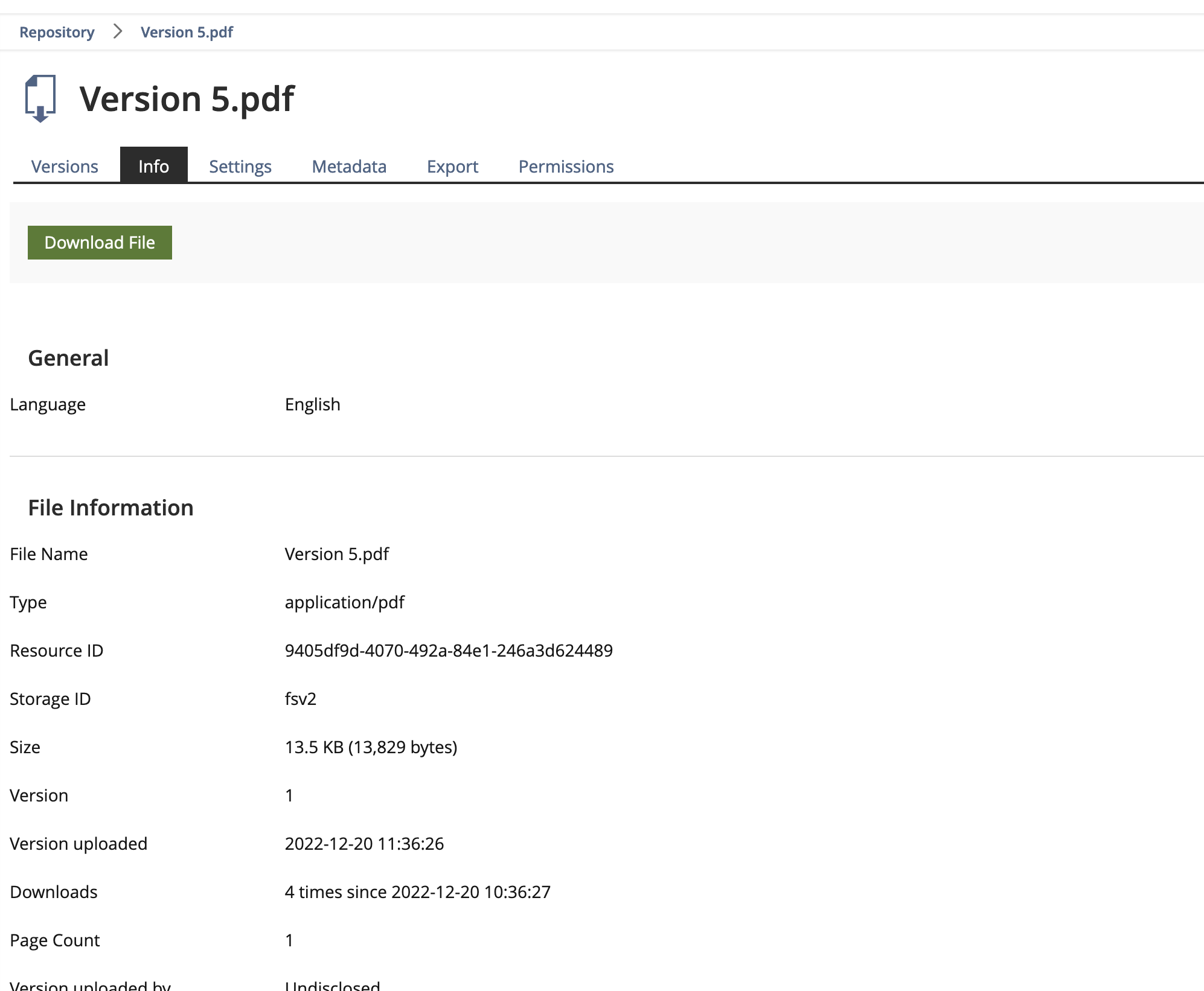Click Version 5.pdf breadcrumb link
This screenshot has width=1204, height=991.
coord(187,32)
